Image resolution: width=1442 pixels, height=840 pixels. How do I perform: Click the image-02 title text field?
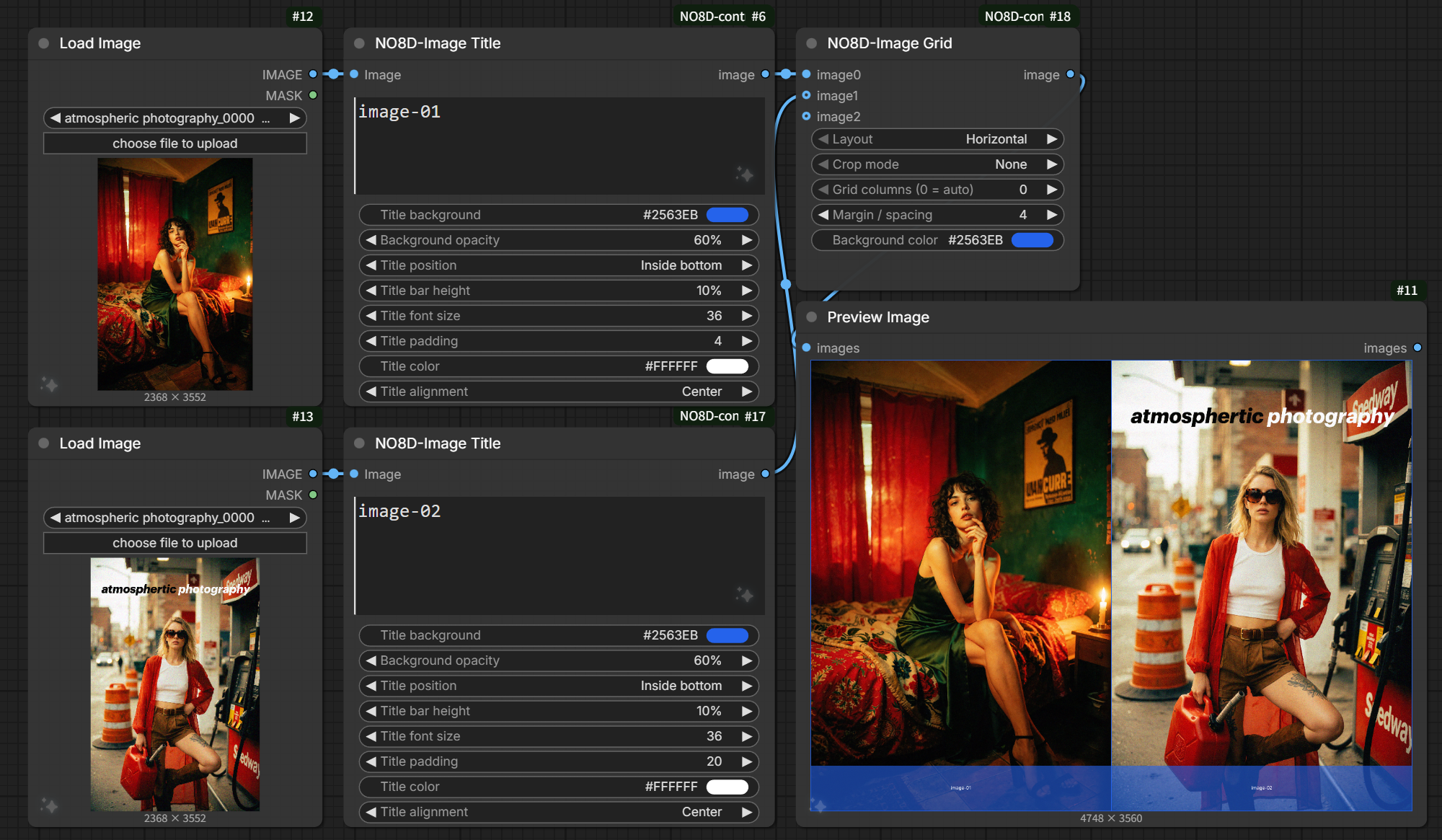pos(559,556)
